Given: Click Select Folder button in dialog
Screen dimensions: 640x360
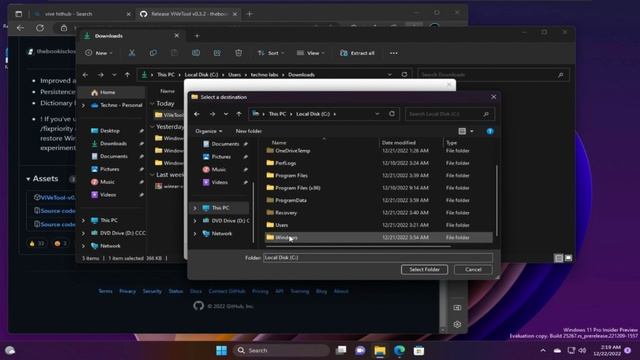Looking at the screenshot, I should coord(424,269).
